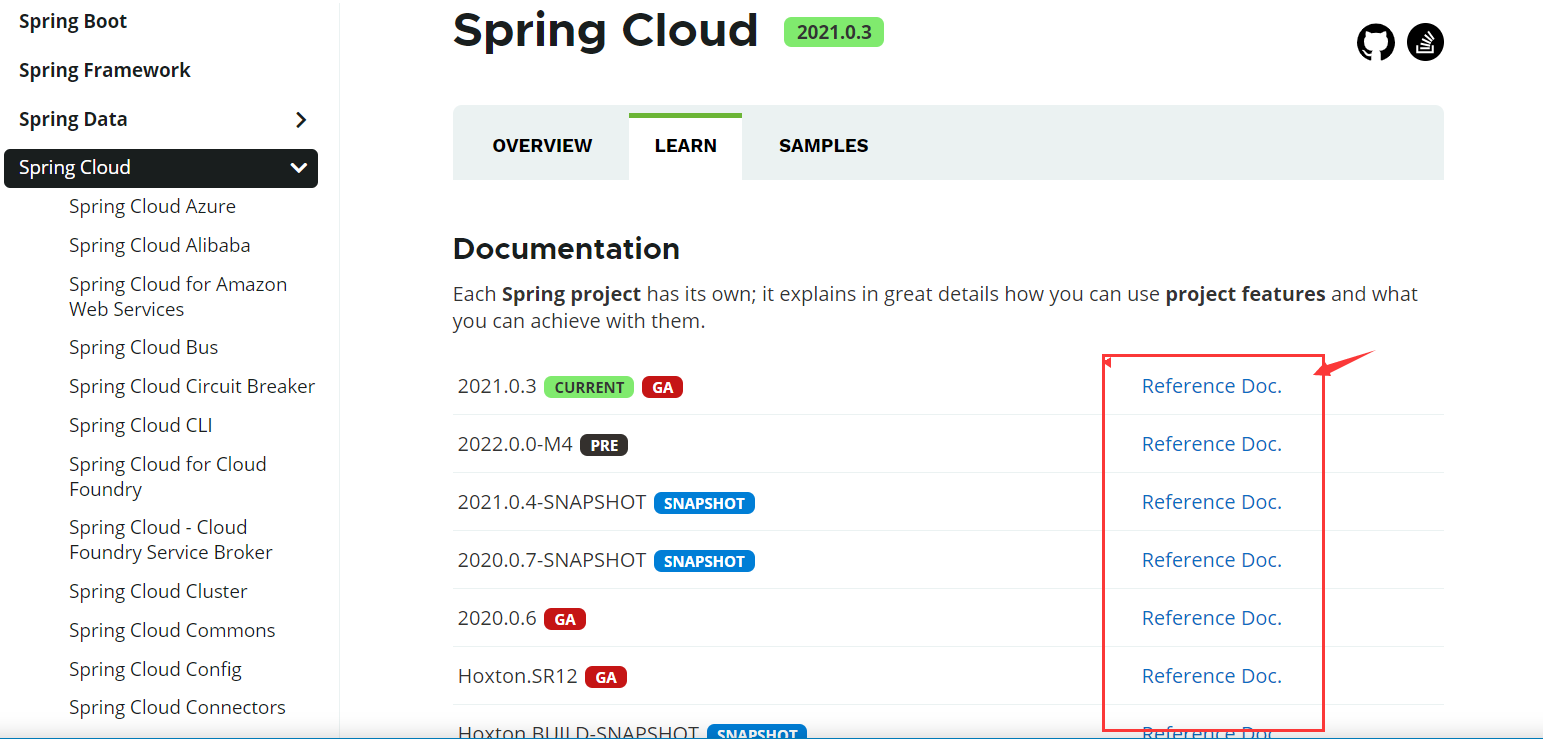Viewport: 1543px width, 739px height.
Task: Click the CURRENT badge on 2021.0.3
Action: [x=589, y=387]
